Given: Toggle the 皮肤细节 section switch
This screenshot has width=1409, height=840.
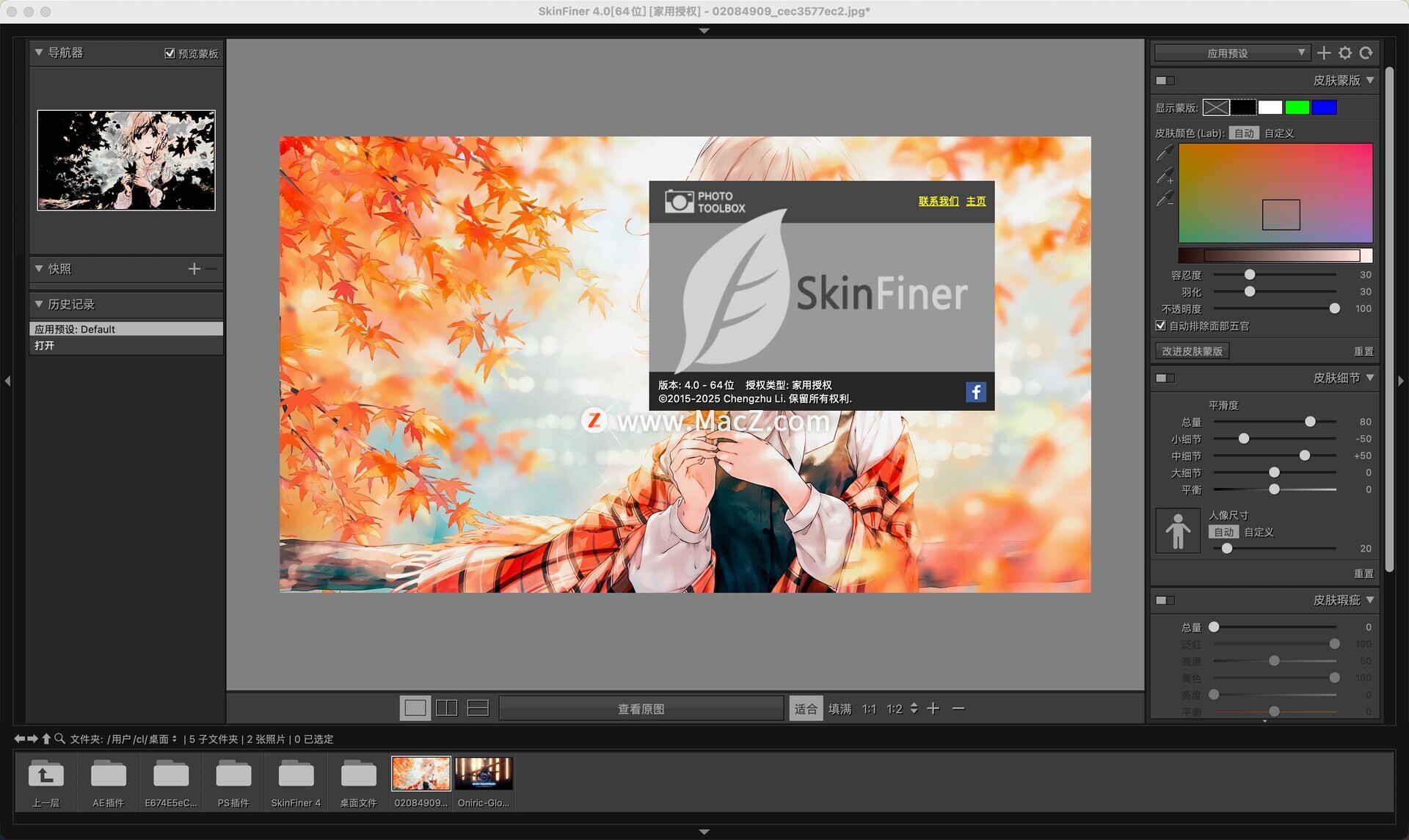Looking at the screenshot, I should point(1165,379).
